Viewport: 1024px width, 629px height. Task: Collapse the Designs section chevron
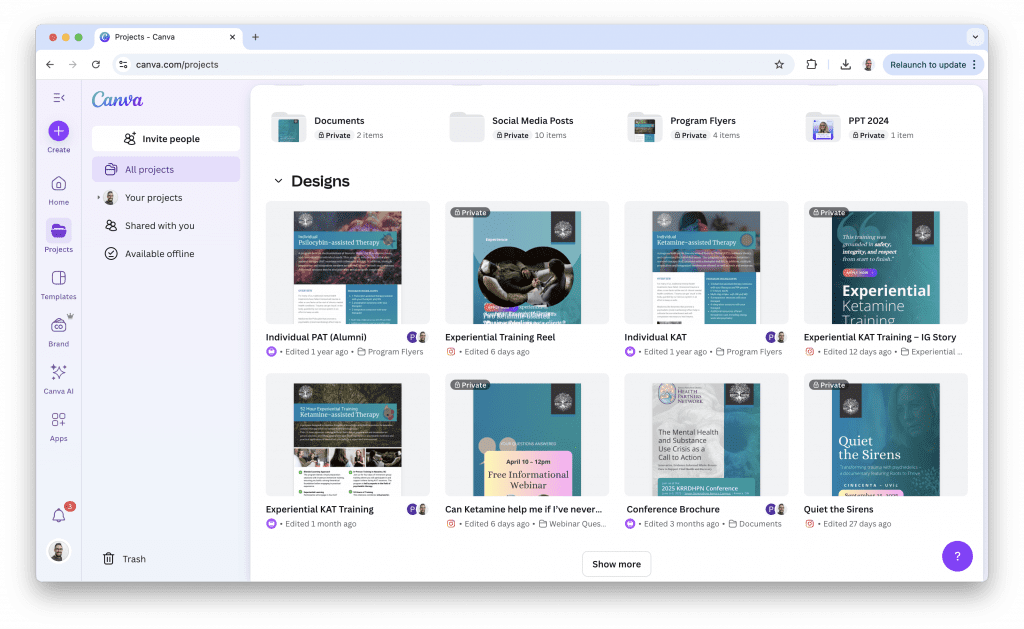(x=278, y=182)
